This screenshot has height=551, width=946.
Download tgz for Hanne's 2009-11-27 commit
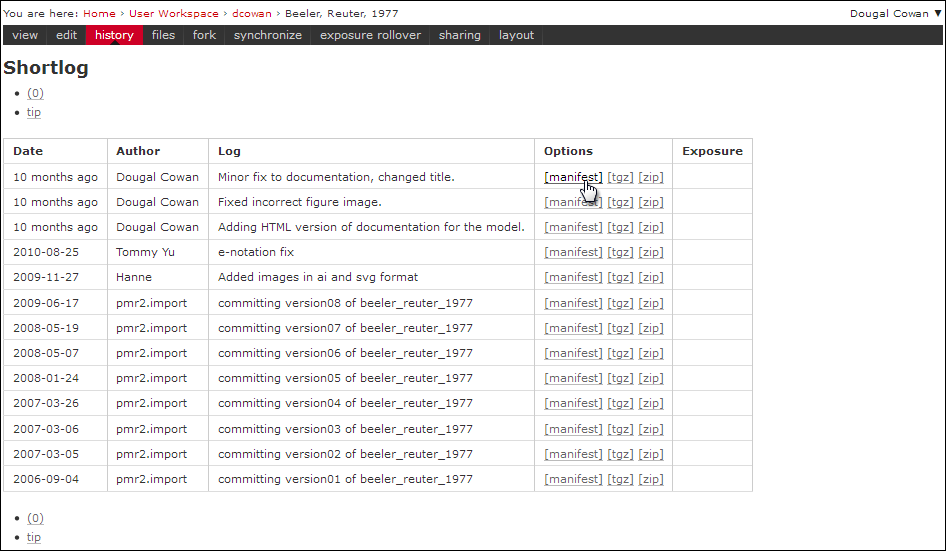tap(620, 277)
